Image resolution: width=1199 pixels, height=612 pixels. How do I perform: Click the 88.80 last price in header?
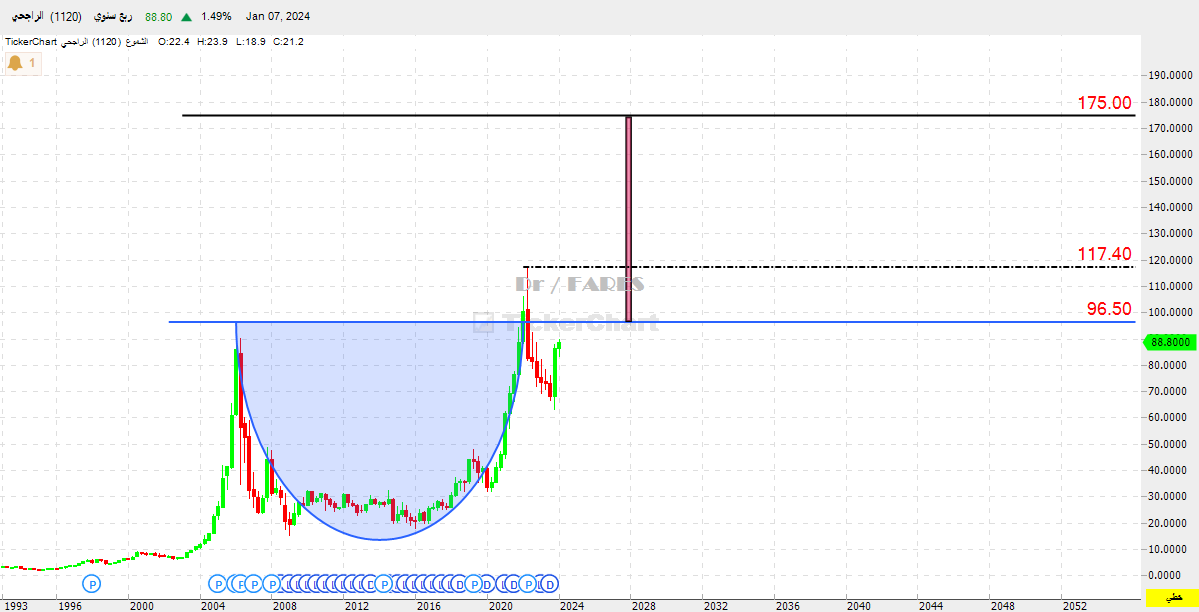click(x=158, y=17)
